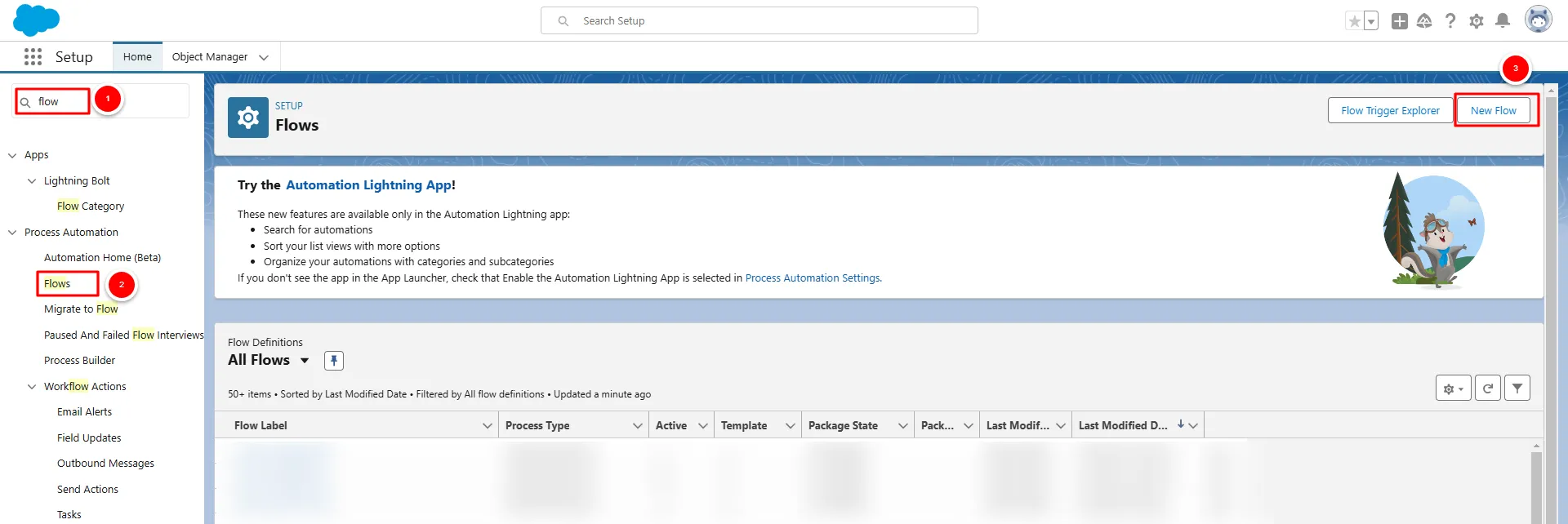Image resolution: width=1568 pixels, height=524 pixels.
Task: Select Flows in the setup tree
Action: [x=57, y=284]
